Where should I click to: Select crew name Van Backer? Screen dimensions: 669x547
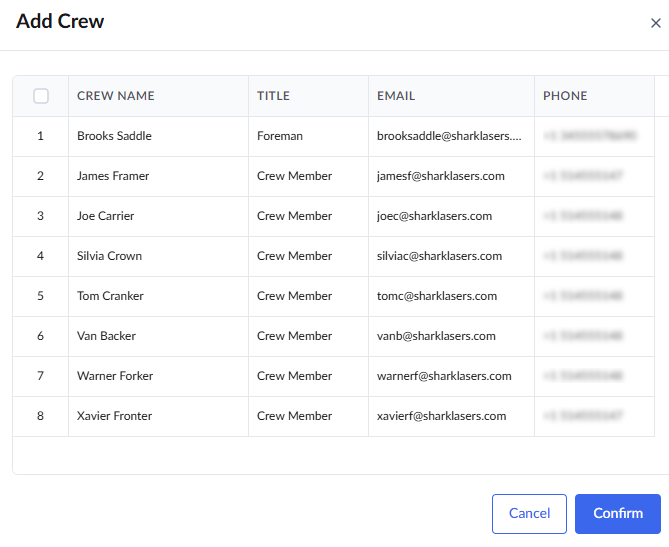[x=106, y=336]
